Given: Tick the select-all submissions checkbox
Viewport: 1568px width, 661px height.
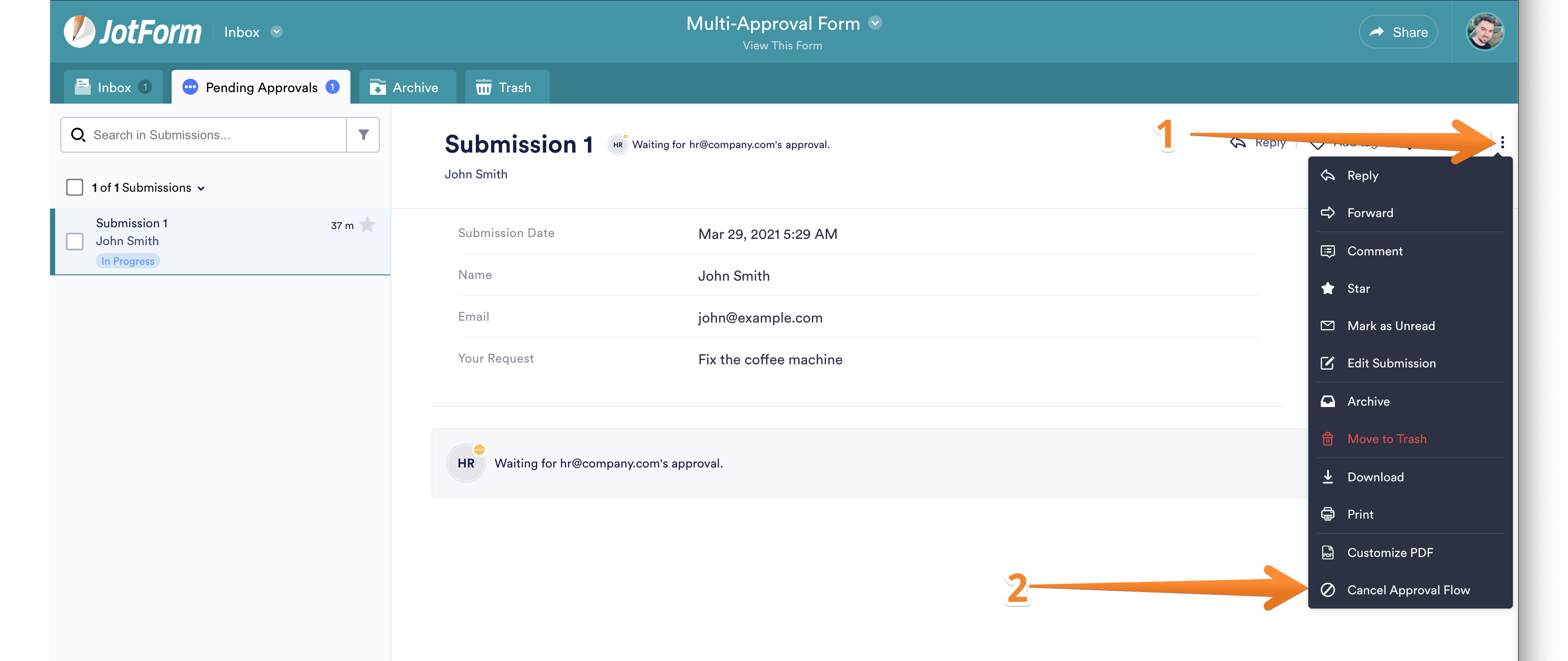Looking at the screenshot, I should click(75, 187).
